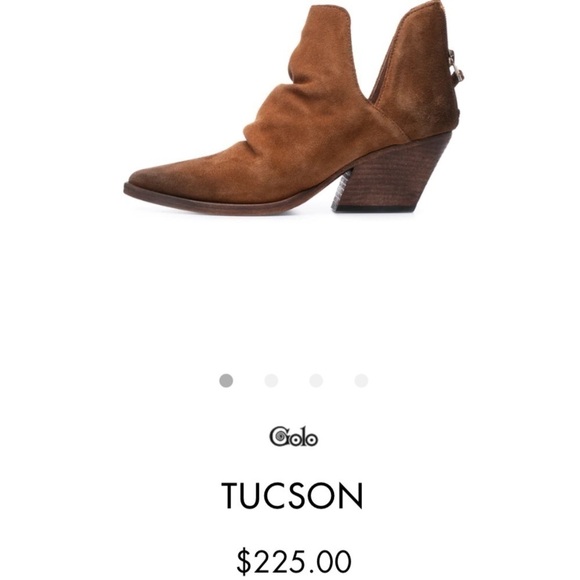Open the Golo brand logo

[x=294, y=436]
